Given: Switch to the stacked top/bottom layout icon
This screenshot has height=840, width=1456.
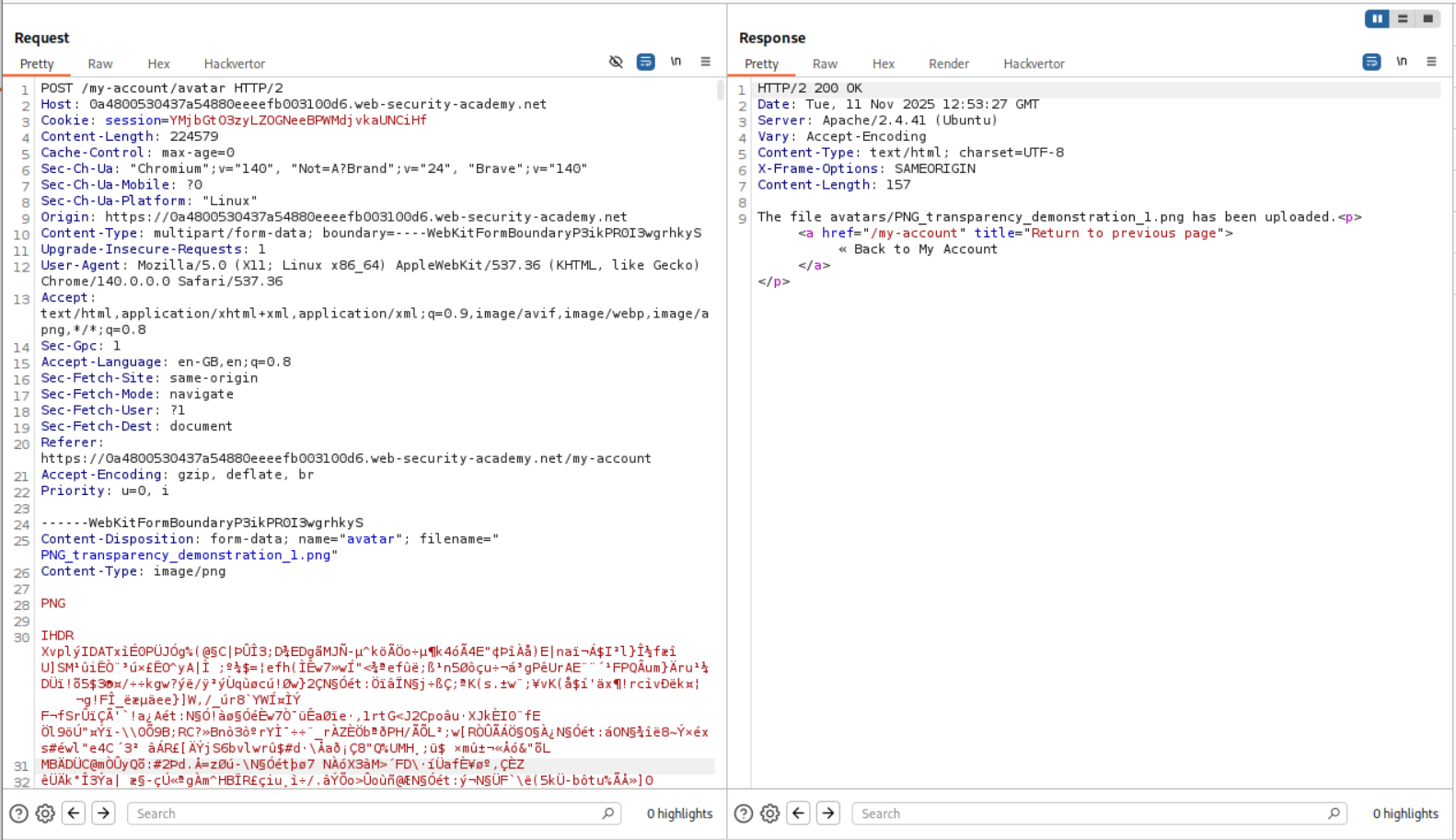Looking at the screenshot, I should point(1403,18).
